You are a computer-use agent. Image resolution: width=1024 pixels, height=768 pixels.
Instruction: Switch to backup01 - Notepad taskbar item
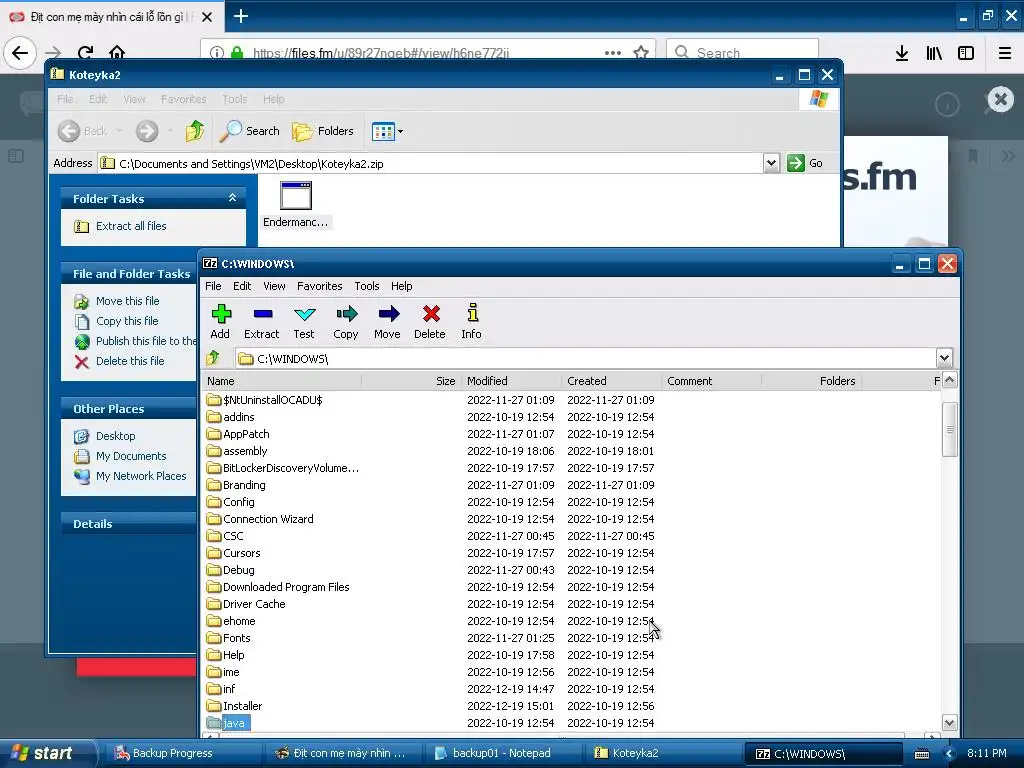(502, 753)
